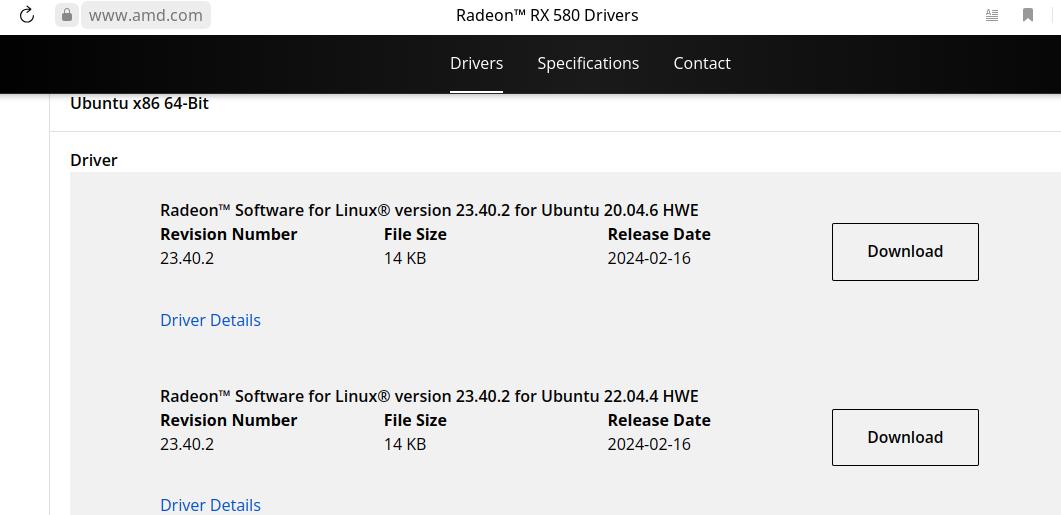1061x515 pixels.
Task: Download the Ubuntu 20.04.6 HWE driver
Action: coord(905,252)
